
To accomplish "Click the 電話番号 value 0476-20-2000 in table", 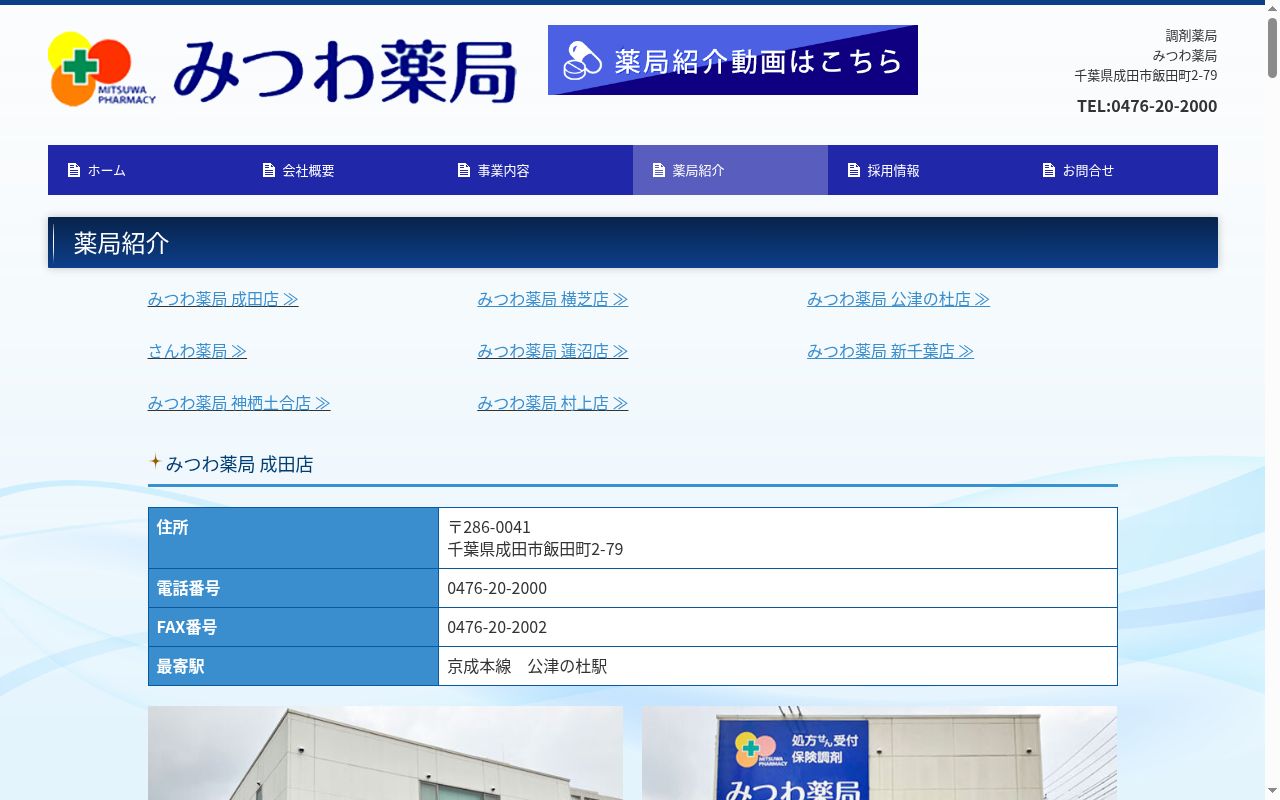I will point(497,588).
